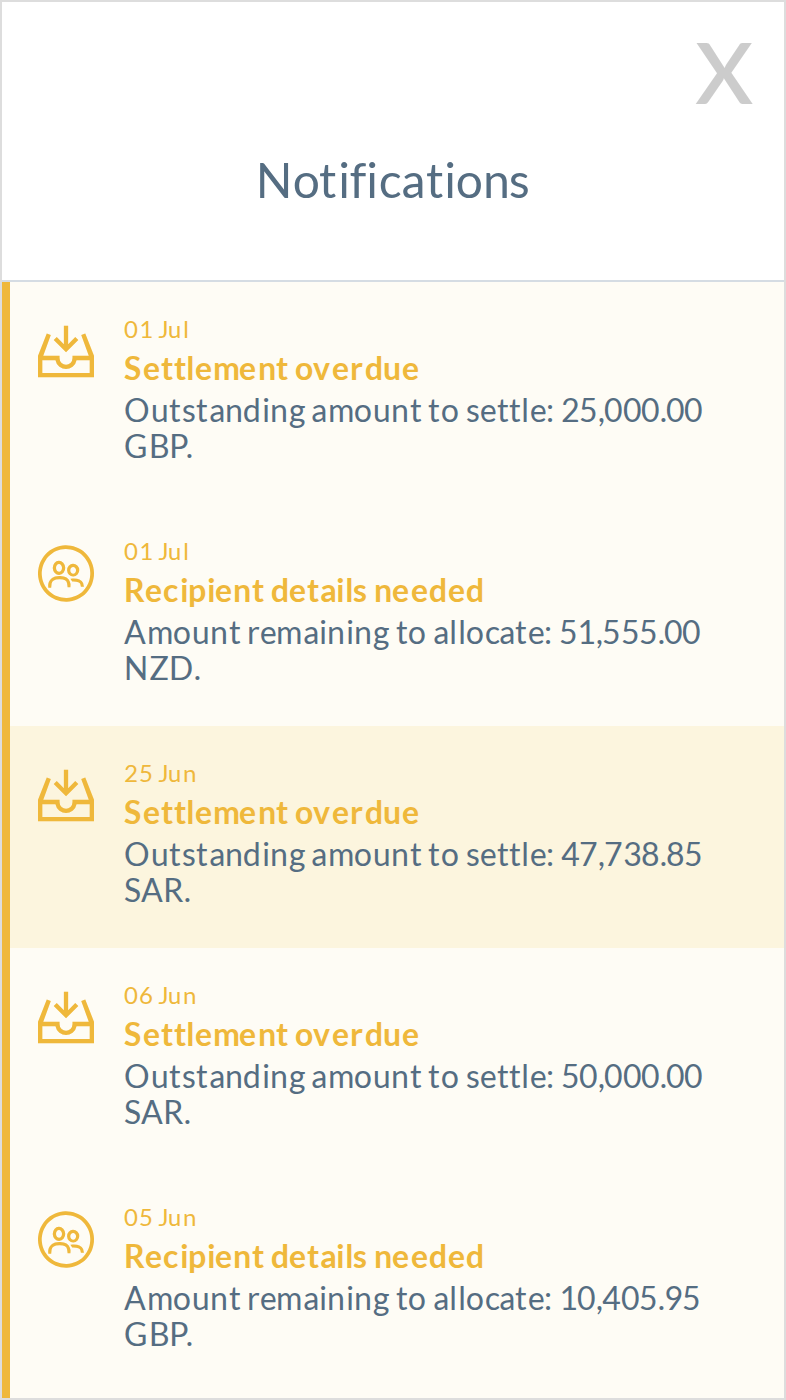Open Recipient details needed title dated 05 Jun
786x1400 pixels.
point(304,1256)
